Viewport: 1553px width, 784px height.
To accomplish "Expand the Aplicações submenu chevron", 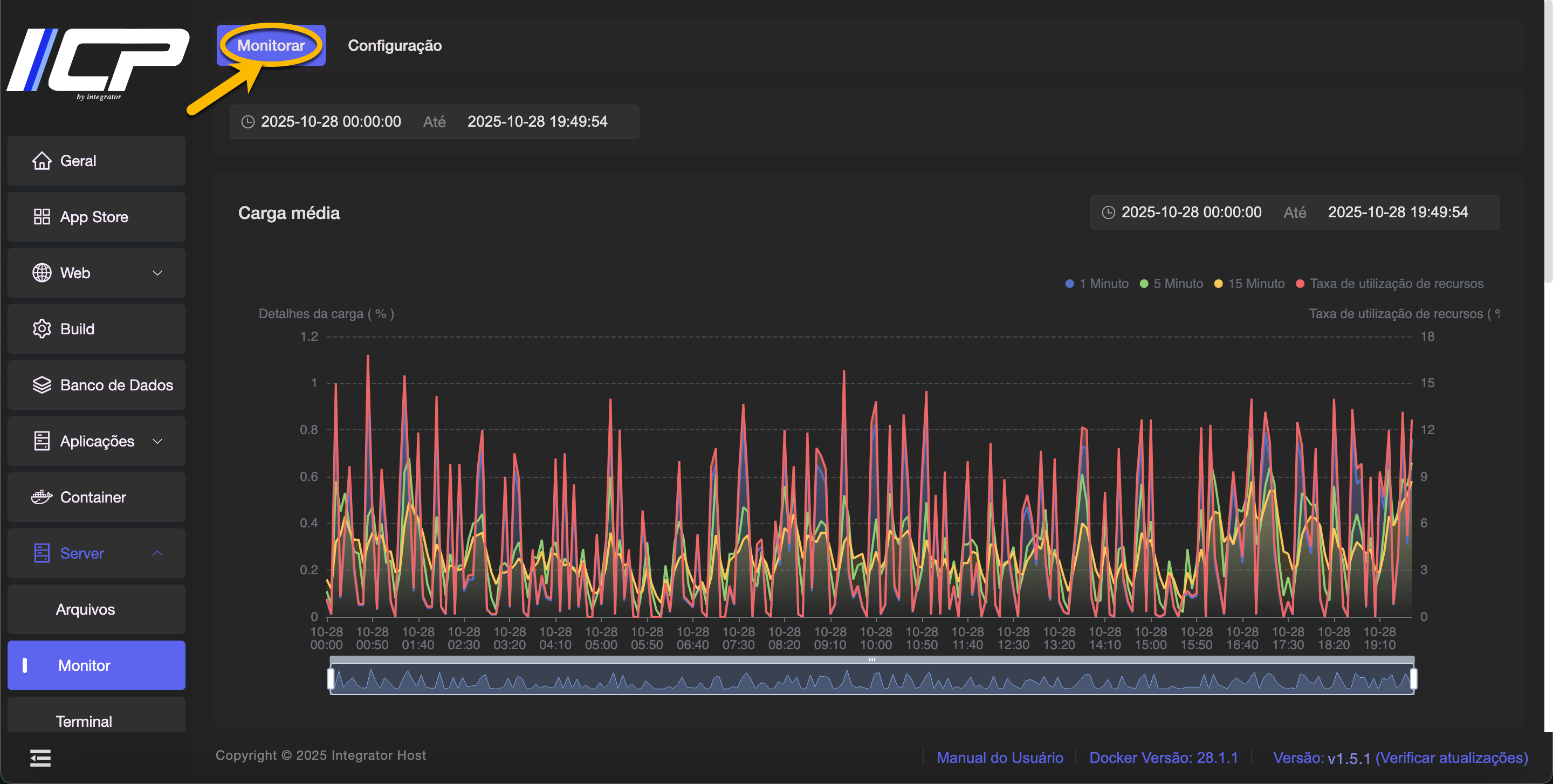I will click(157, 441).
